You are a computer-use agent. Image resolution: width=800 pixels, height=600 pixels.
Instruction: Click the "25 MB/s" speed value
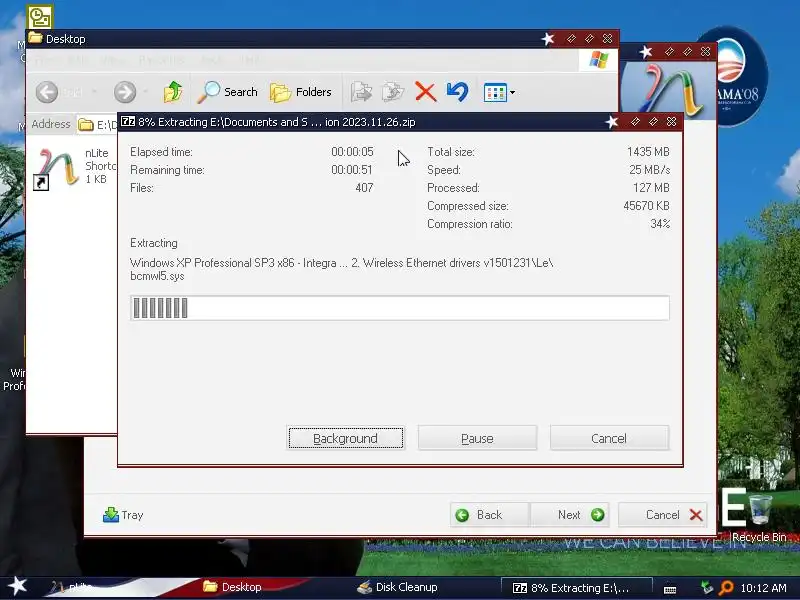click(649, 170)
